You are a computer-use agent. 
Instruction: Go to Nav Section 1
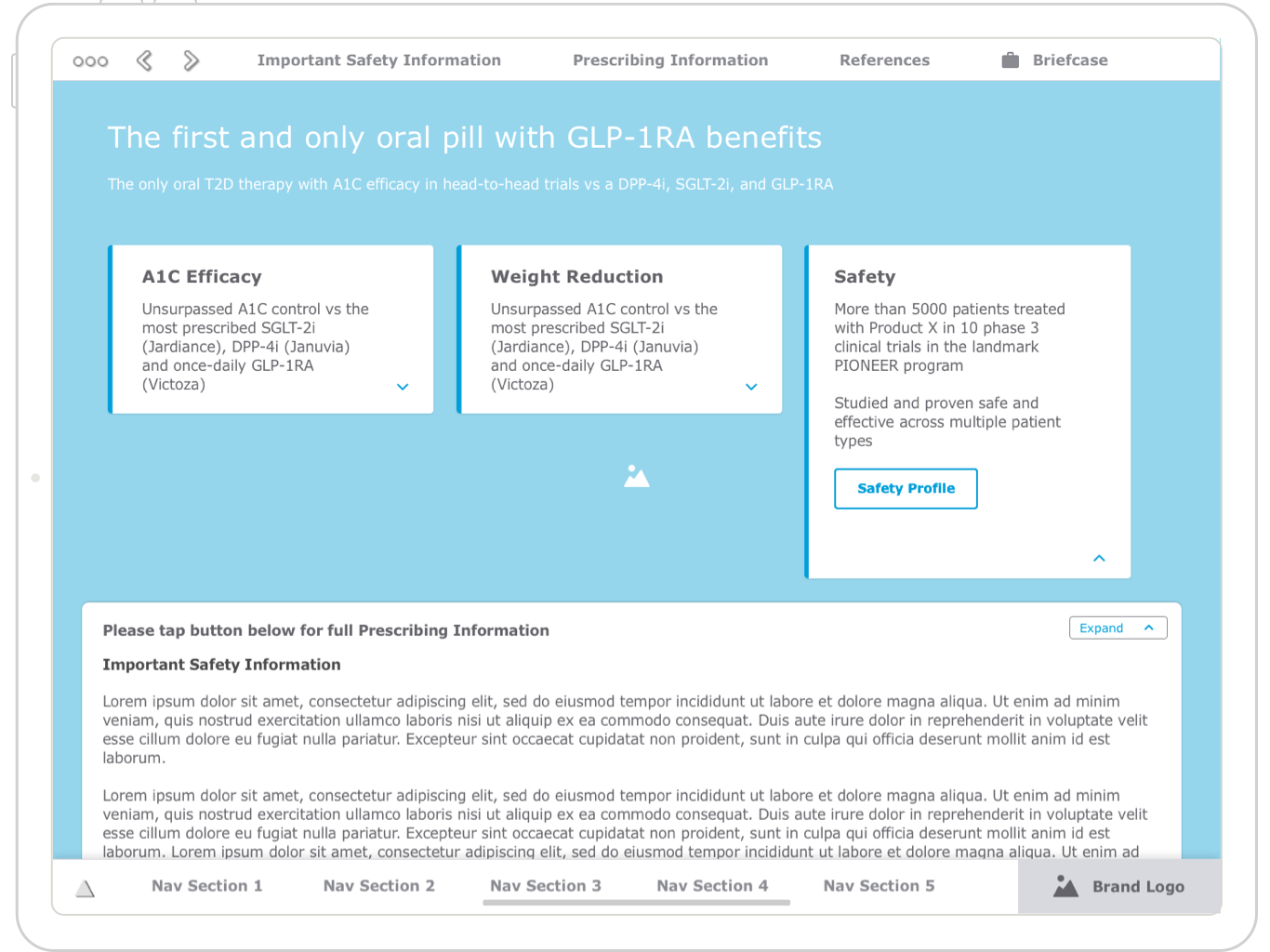click(207, 886)
